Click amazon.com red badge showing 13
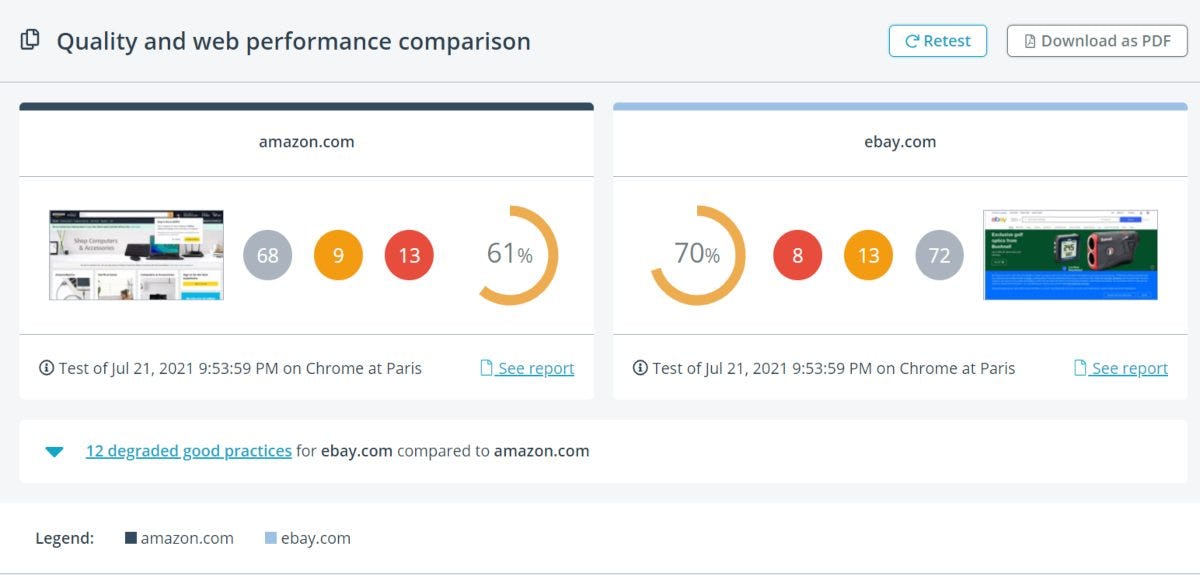The image size is (1200, 575). pos(409,255)
